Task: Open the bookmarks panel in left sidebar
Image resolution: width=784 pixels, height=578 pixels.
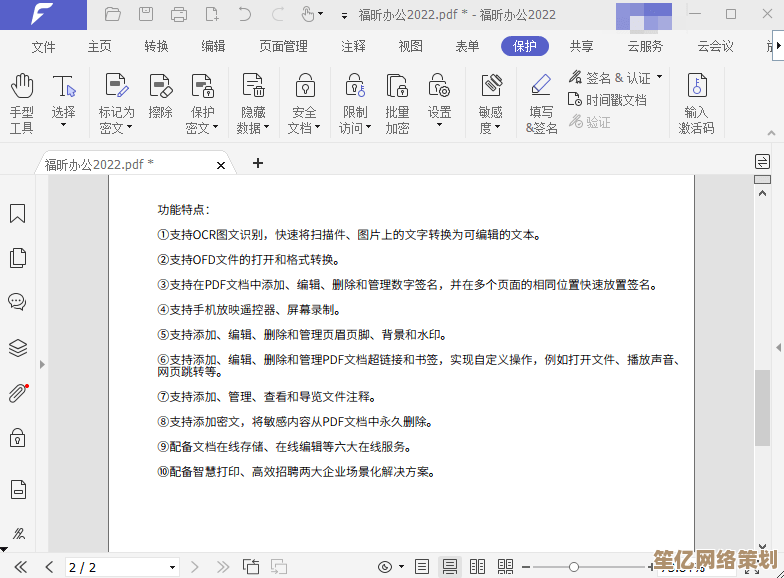Action: tap(17, 214)
